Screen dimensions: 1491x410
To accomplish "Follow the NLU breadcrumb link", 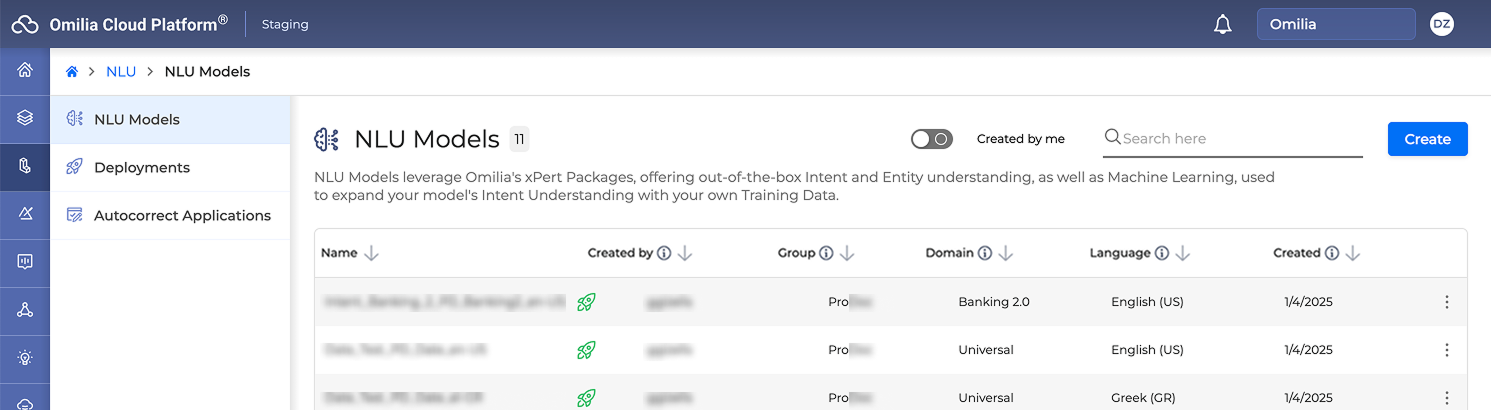I will click(120, 72).
